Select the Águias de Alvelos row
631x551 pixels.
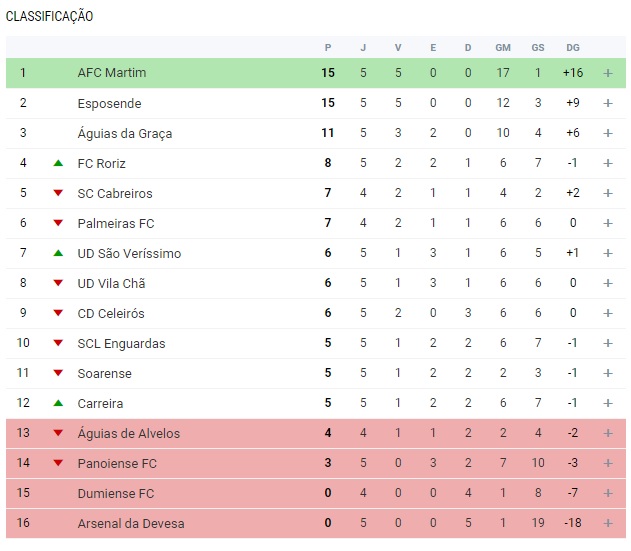click(x=316, y=433)
